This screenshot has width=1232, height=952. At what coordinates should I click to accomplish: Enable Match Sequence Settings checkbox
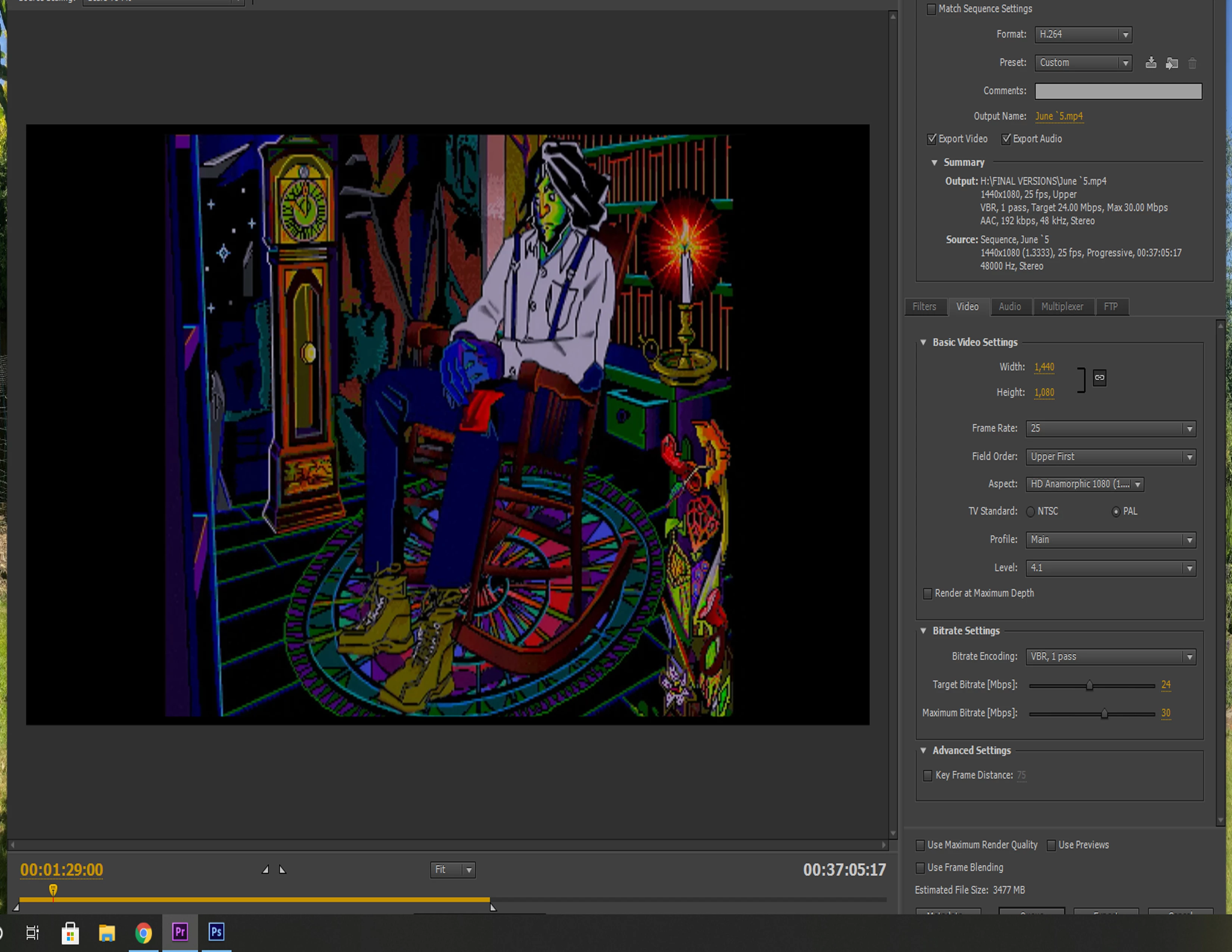pyautogui.click(x=931, y=9)
